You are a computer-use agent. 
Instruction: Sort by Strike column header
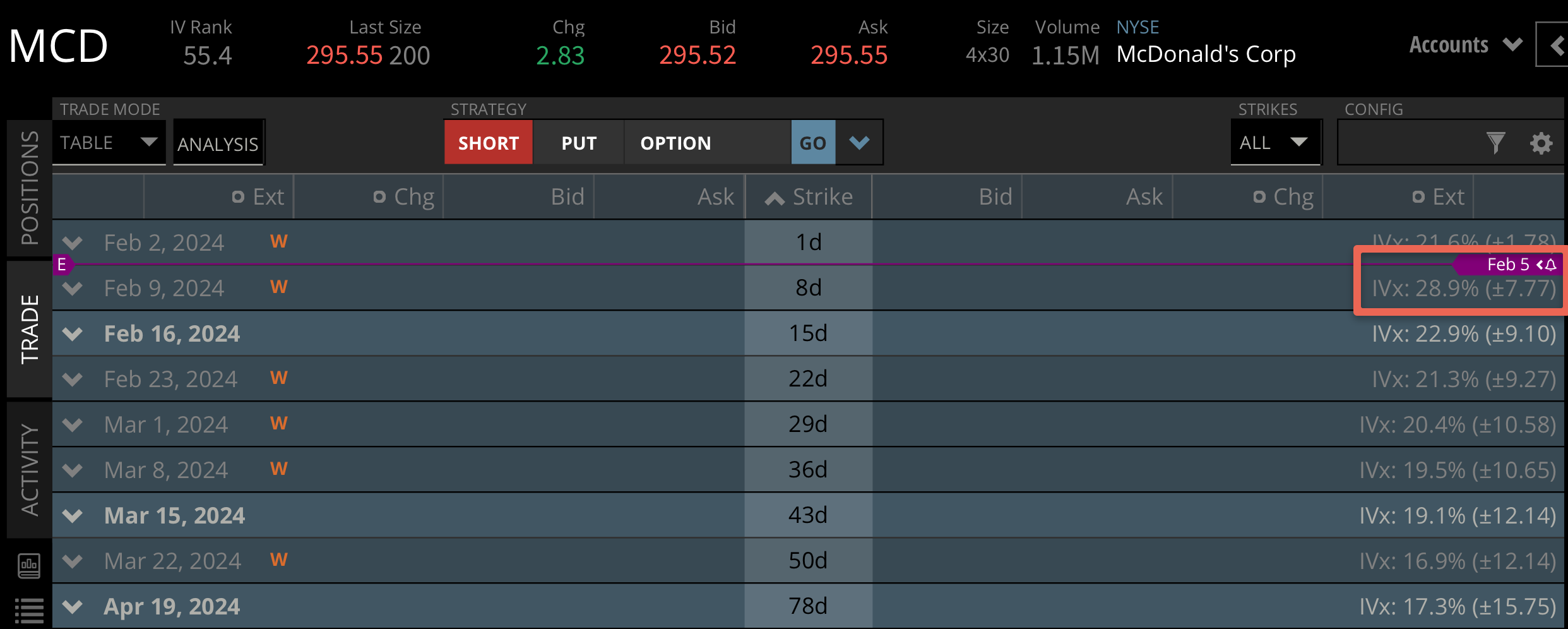point(809,197)
